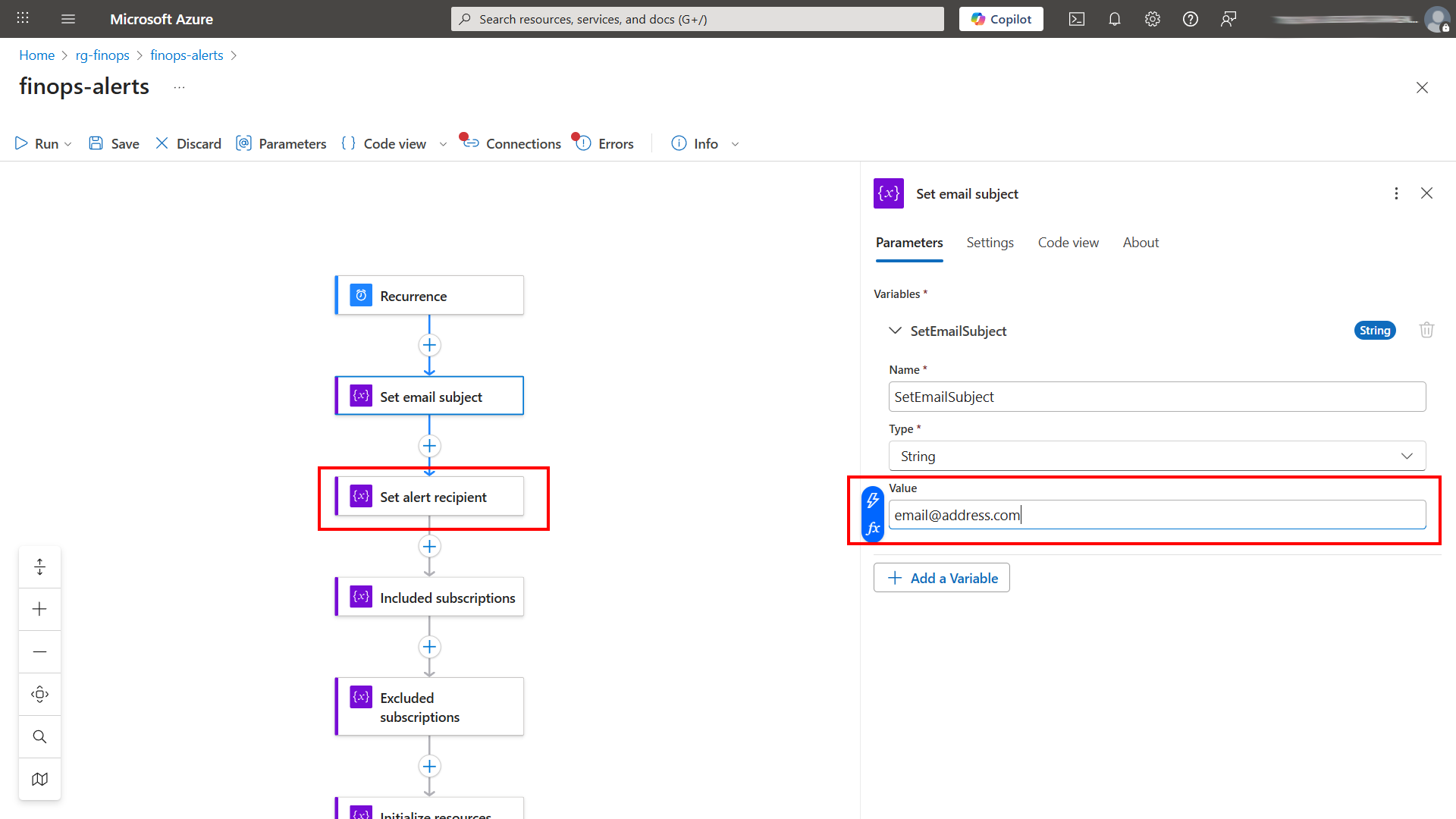This screenshot has height=819, width=1456.
Task: Open the notifications bell
Action: (1114, 19)
